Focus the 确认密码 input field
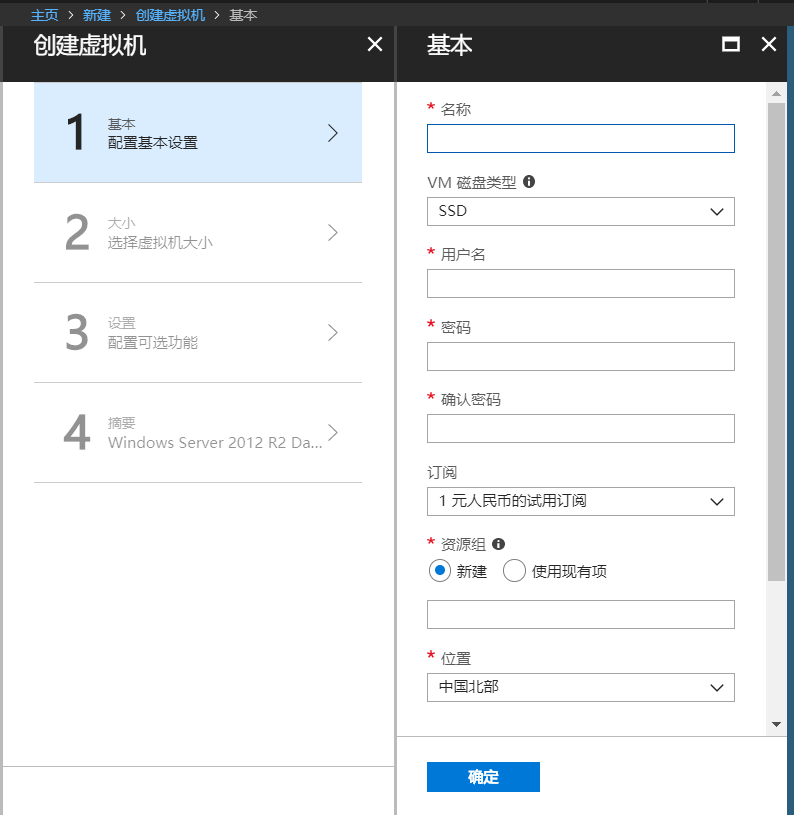Image resolution: width=794 pixels, height=815 pixels. [580, 428]
